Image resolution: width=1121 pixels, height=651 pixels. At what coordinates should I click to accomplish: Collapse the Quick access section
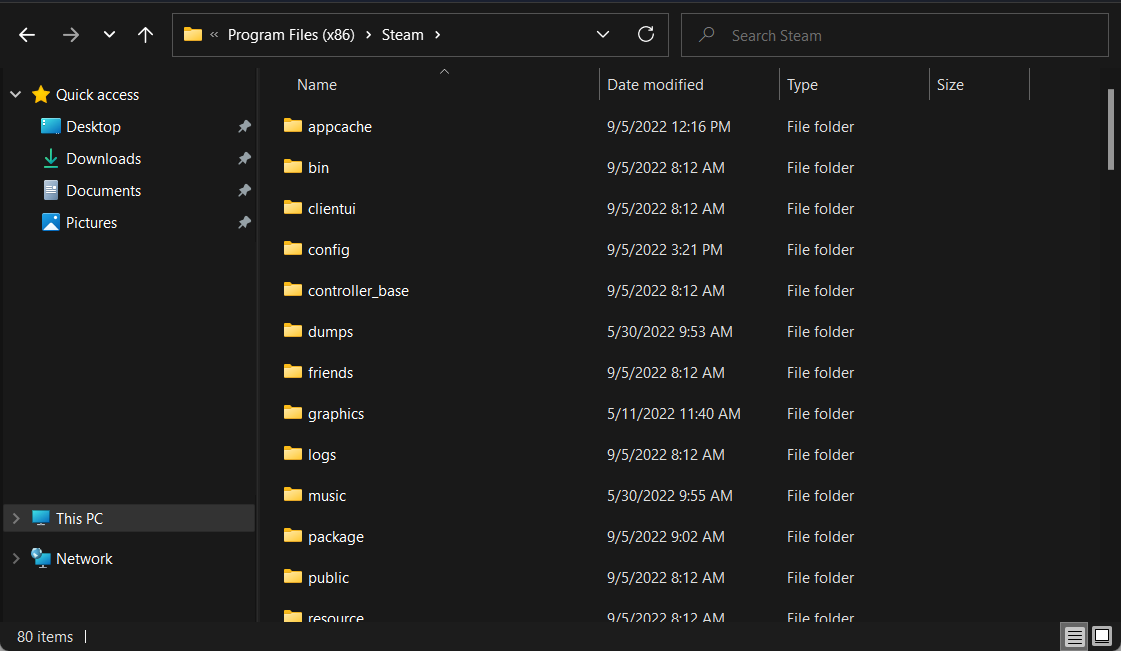tap(16, 94)
